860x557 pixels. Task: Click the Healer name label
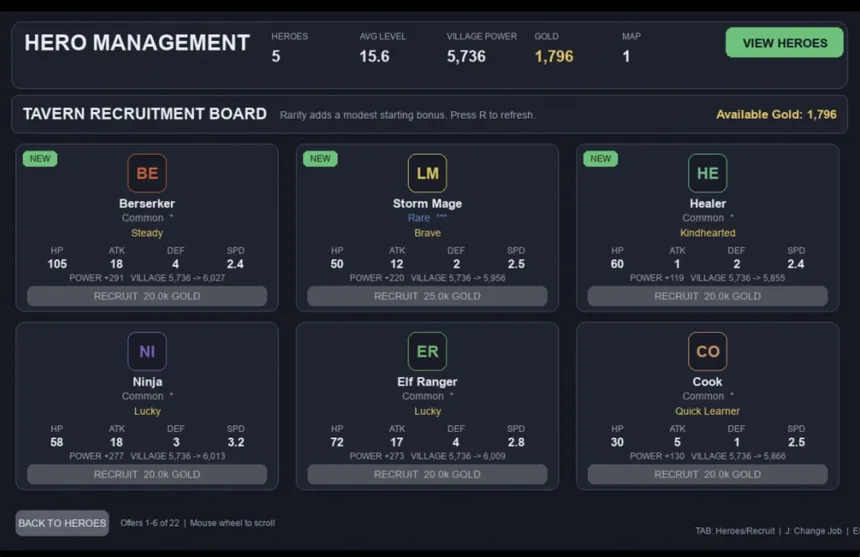(708, 203)
